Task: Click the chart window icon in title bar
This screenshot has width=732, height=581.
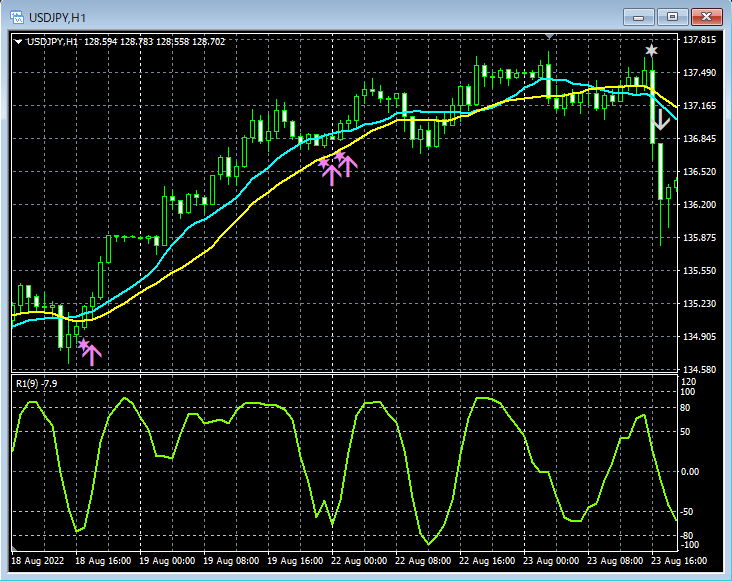Action: coord(17,18)
